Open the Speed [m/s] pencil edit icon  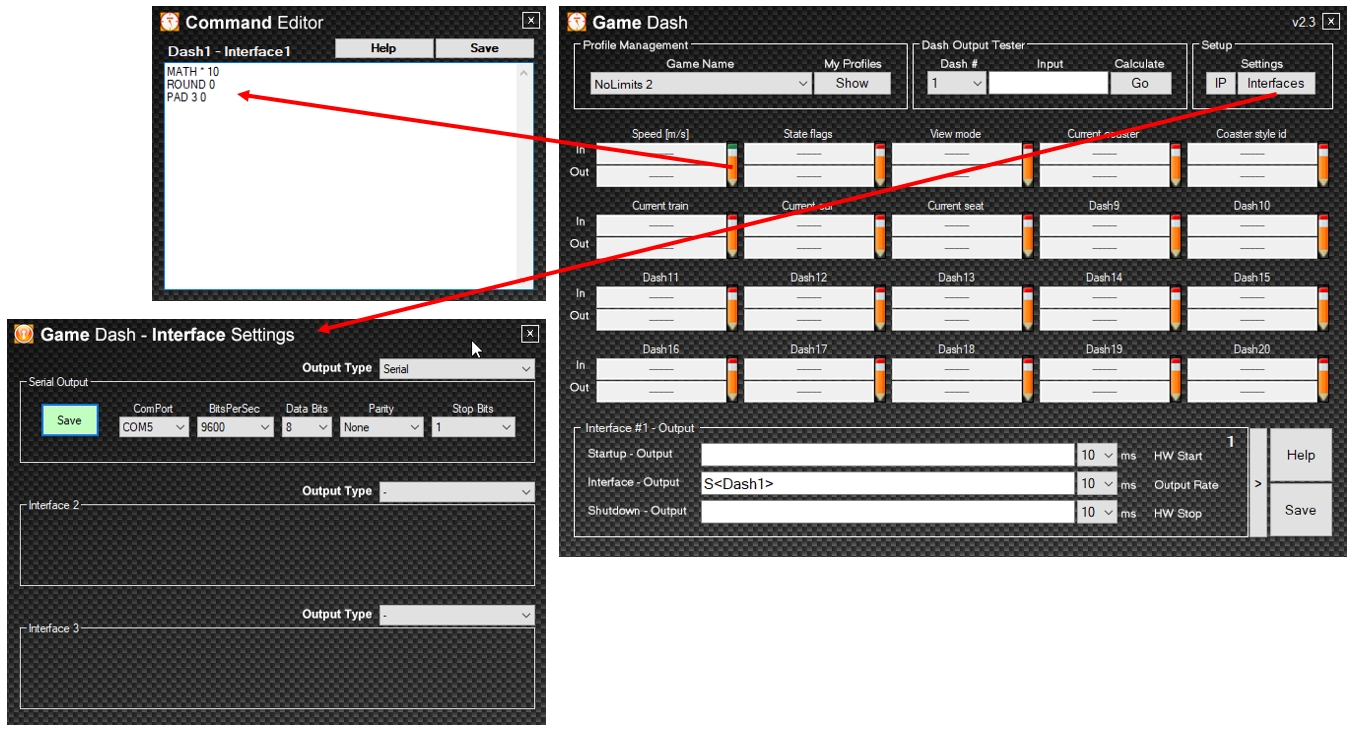(x=732, y=165)
